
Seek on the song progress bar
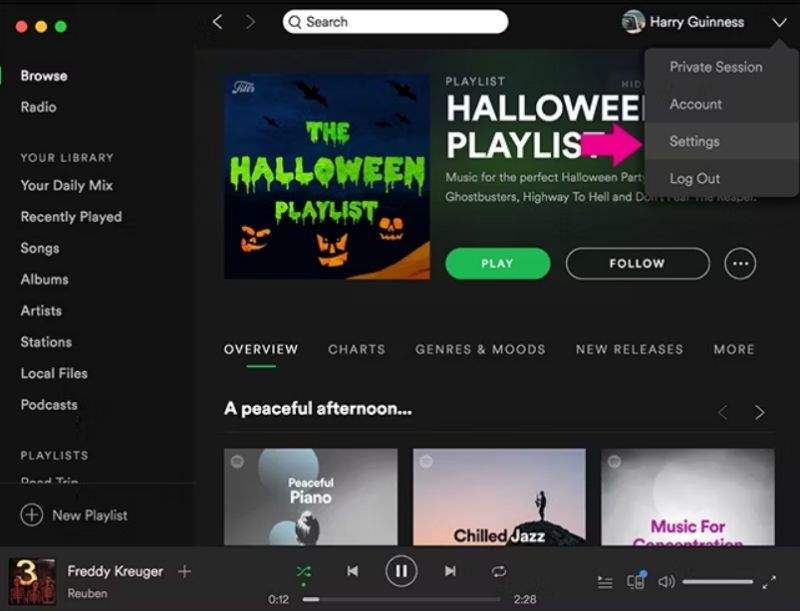tap(401, 599)
